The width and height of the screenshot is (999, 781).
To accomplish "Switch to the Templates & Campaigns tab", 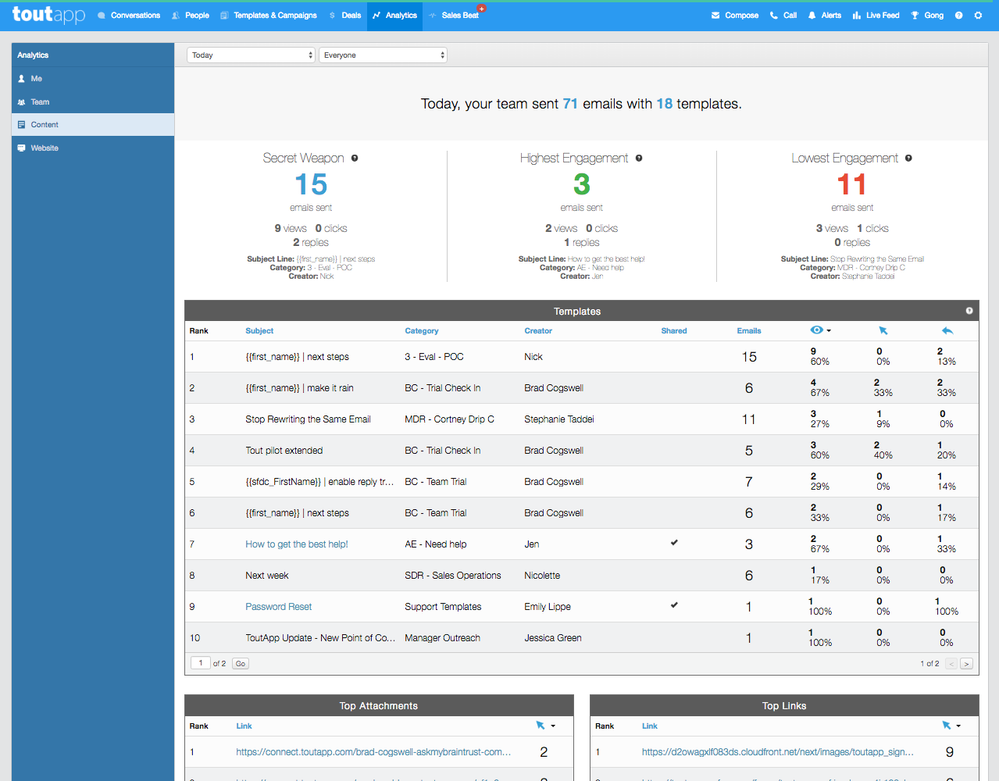I will tap(268, 16).
